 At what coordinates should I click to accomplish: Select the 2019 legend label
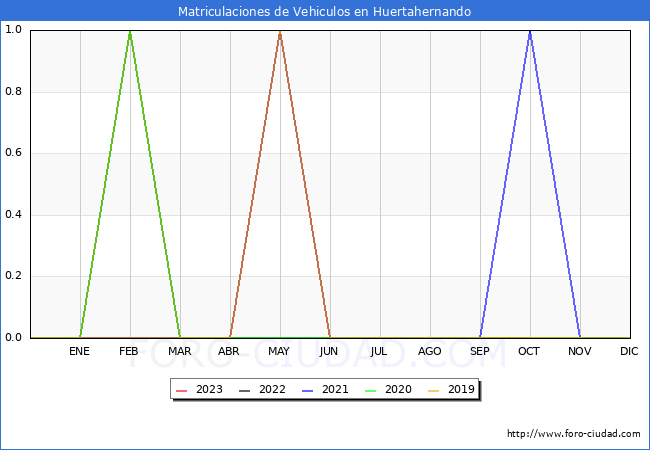click(x=461, y=390)
